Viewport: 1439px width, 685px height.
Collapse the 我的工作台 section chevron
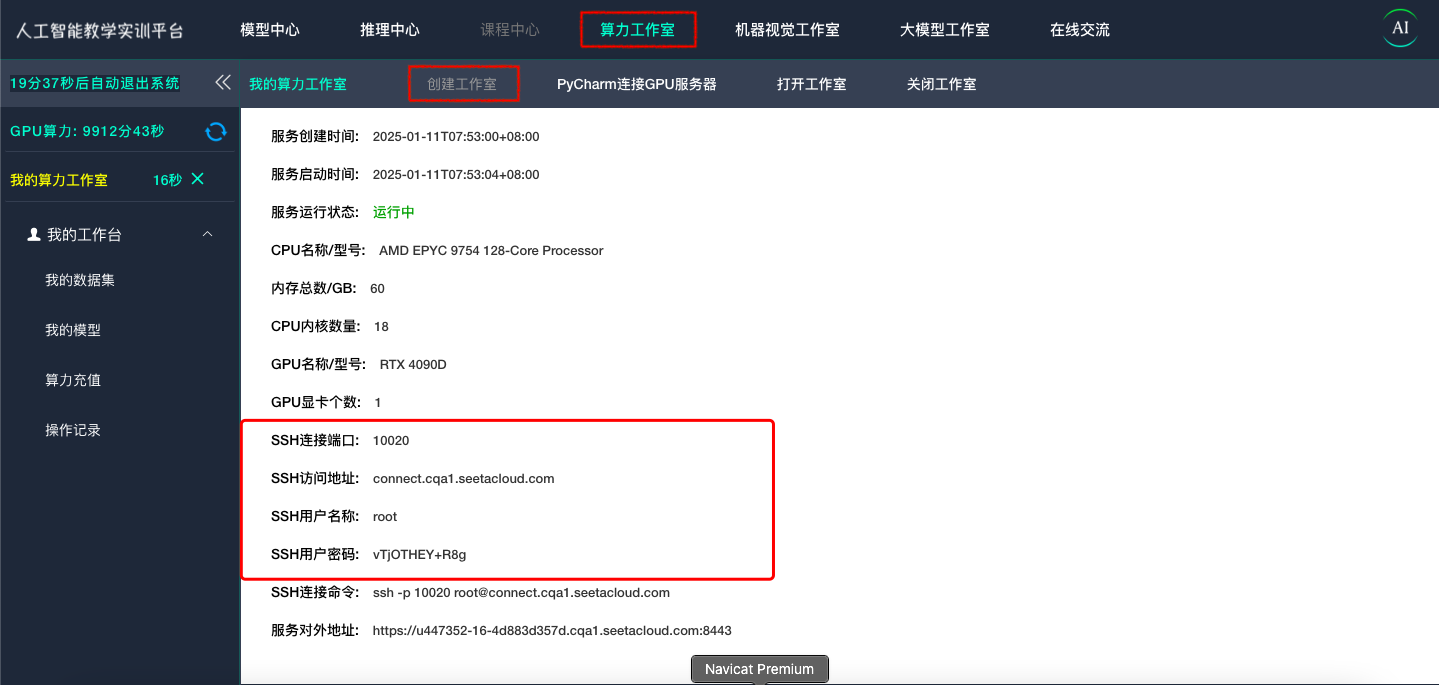pos(208,234)
